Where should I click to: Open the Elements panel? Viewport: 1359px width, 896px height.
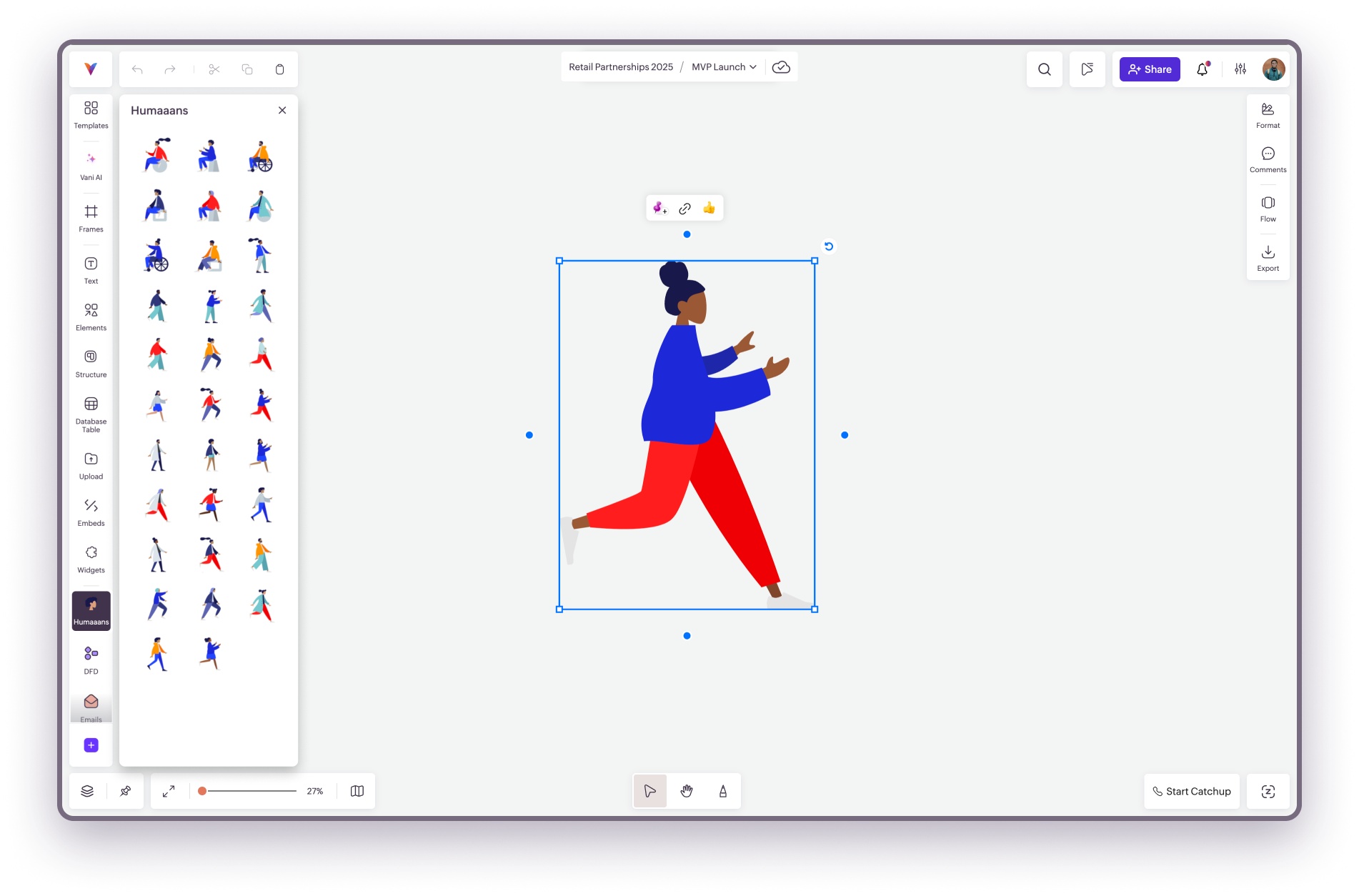click(x=91, y=317)
